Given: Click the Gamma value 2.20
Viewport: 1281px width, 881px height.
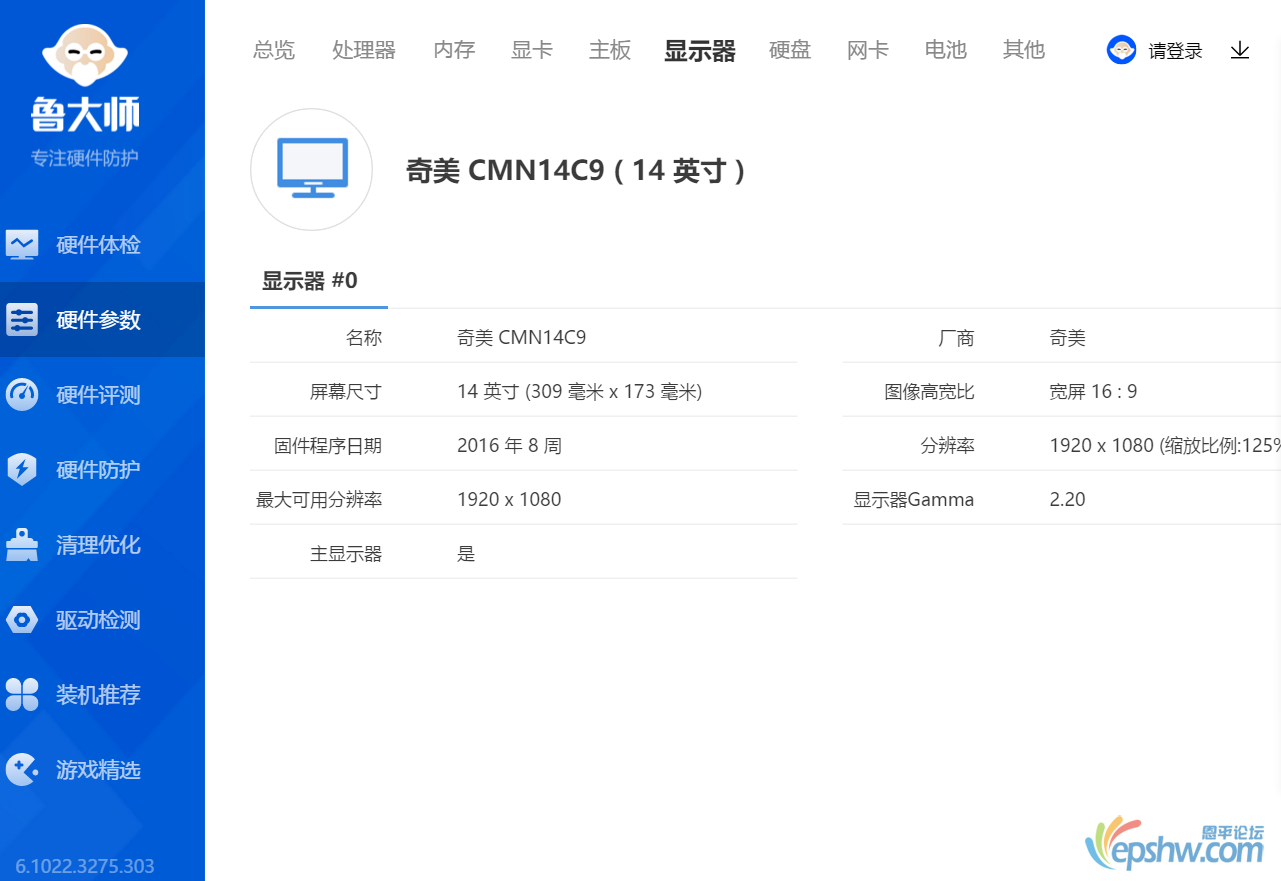Looking at the screenshot, I should tap(1067, 500).
